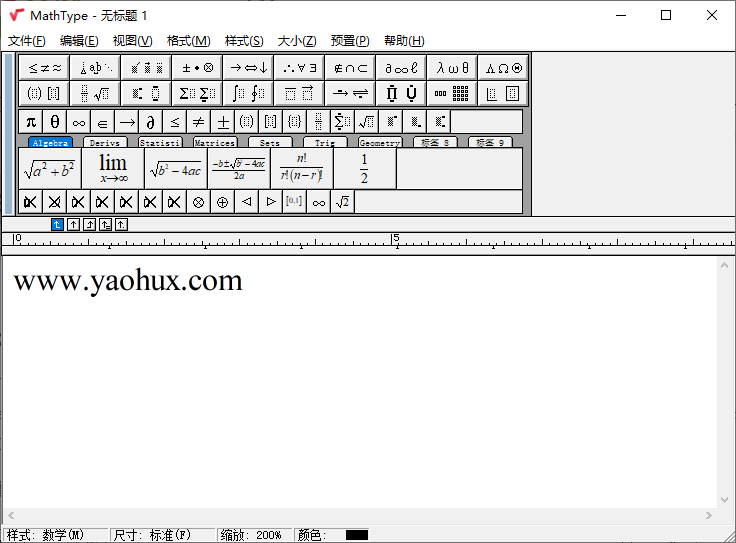The height and width of the screenshot is (543, 736).
Task: Insert the not-equal sign from the small bar
Action: 199,122
